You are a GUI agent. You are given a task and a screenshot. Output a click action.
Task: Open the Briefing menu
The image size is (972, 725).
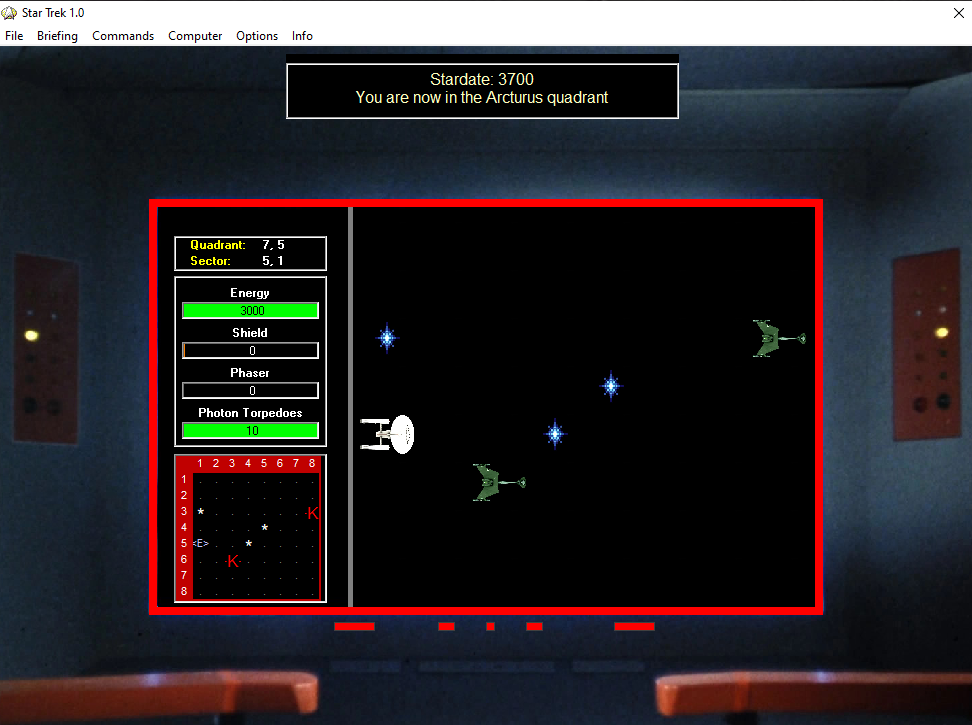(x=57, y=36)
